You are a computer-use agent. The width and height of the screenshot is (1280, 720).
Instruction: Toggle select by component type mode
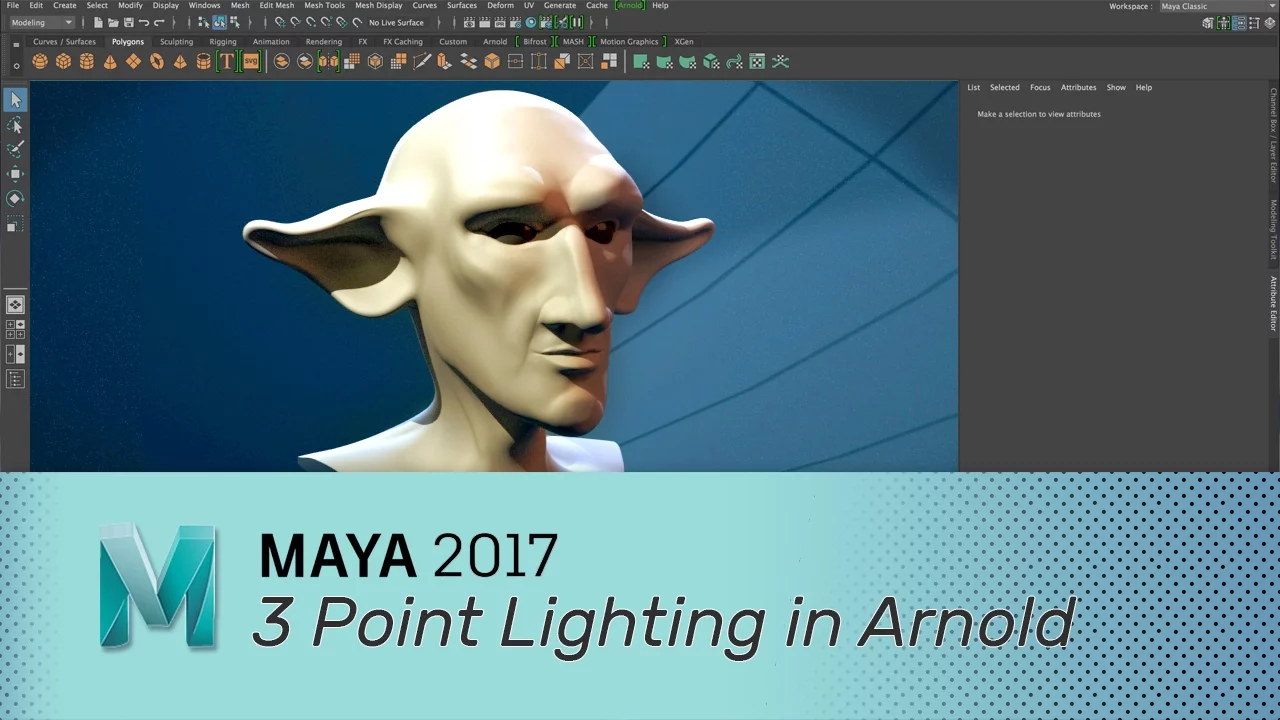click(x=234, y=22)
